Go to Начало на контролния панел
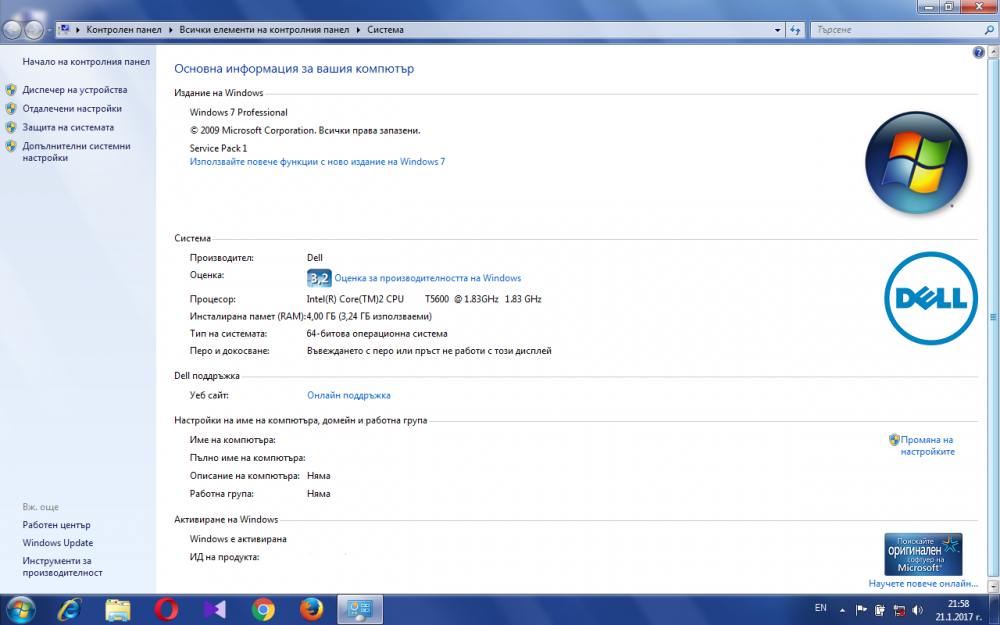Image resolution: width=1000 pixels, height=625 pixels. coord(86,62)
